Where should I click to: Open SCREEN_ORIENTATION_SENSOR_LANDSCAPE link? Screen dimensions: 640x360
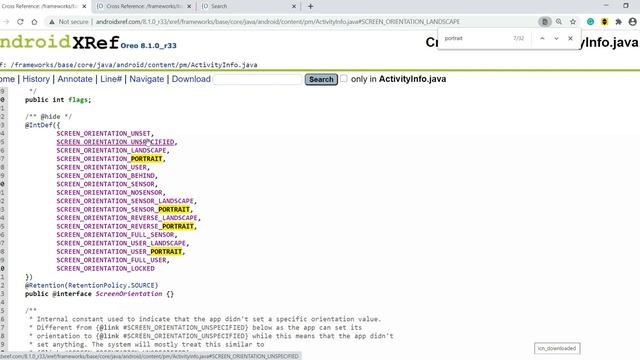[x=125, y=201]
